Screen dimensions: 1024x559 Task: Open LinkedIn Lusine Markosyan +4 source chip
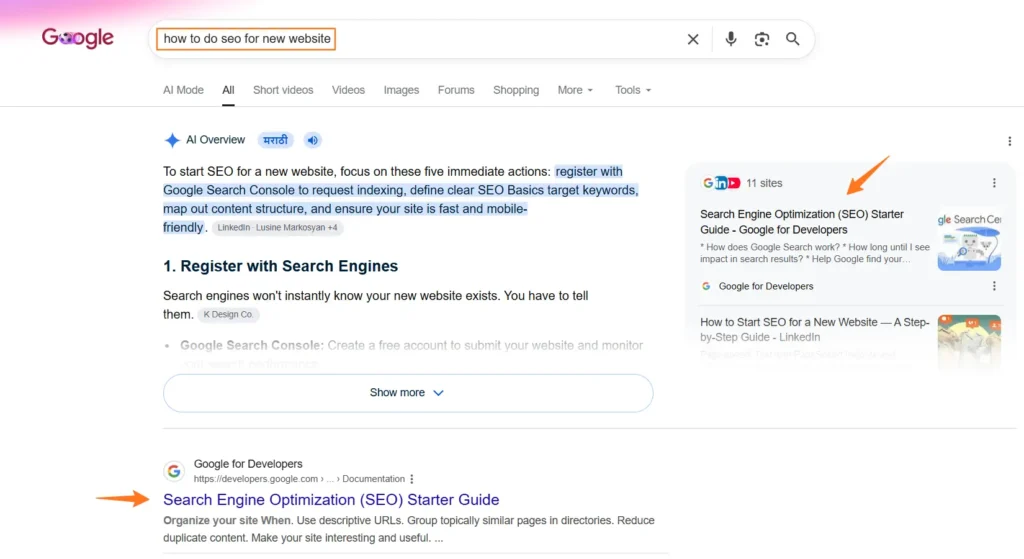pos(278,227)
